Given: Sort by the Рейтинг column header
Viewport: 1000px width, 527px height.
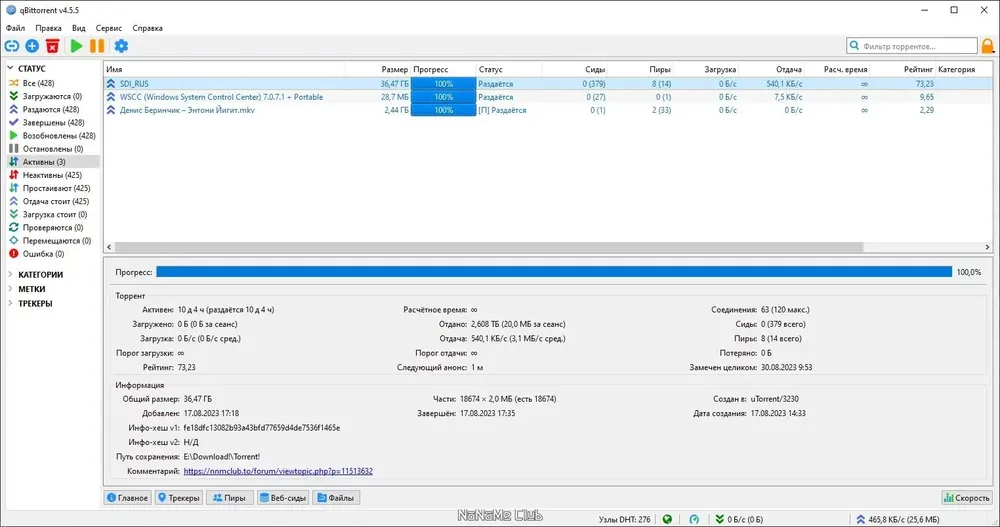Looking at the screenshot, I should [903, 69].
